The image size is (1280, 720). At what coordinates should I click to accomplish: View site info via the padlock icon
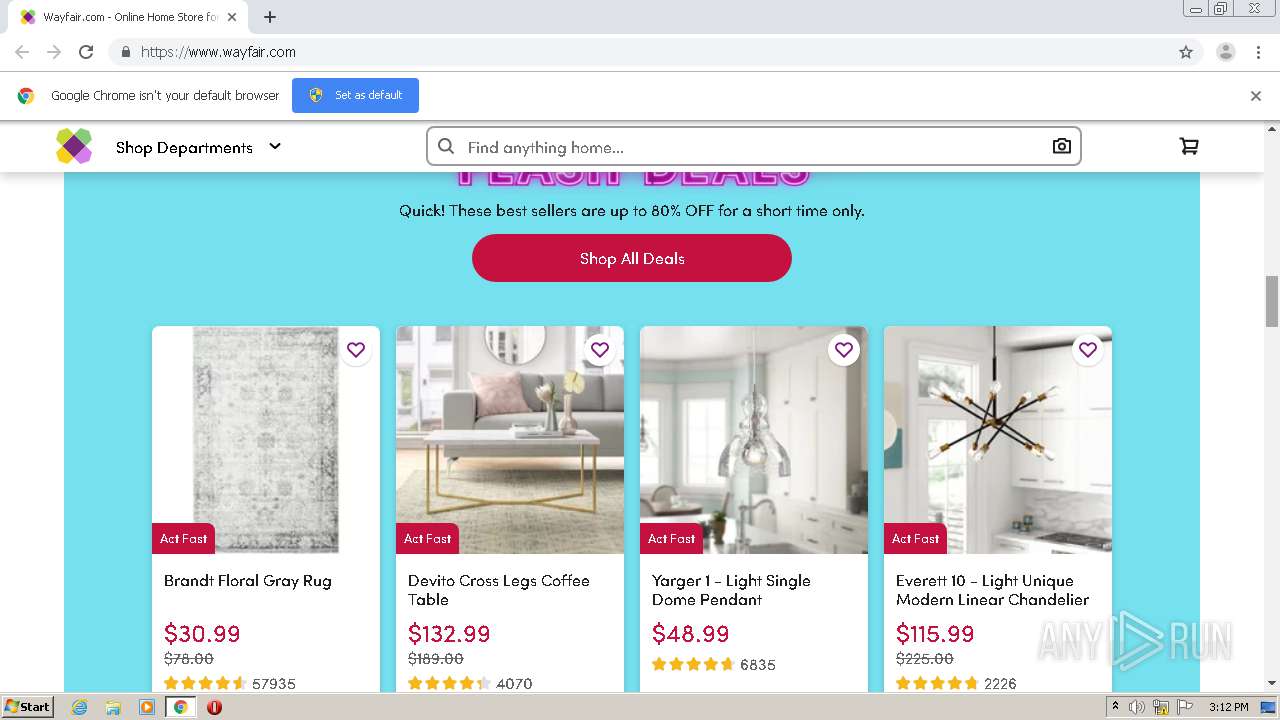[x=125, y=52]
